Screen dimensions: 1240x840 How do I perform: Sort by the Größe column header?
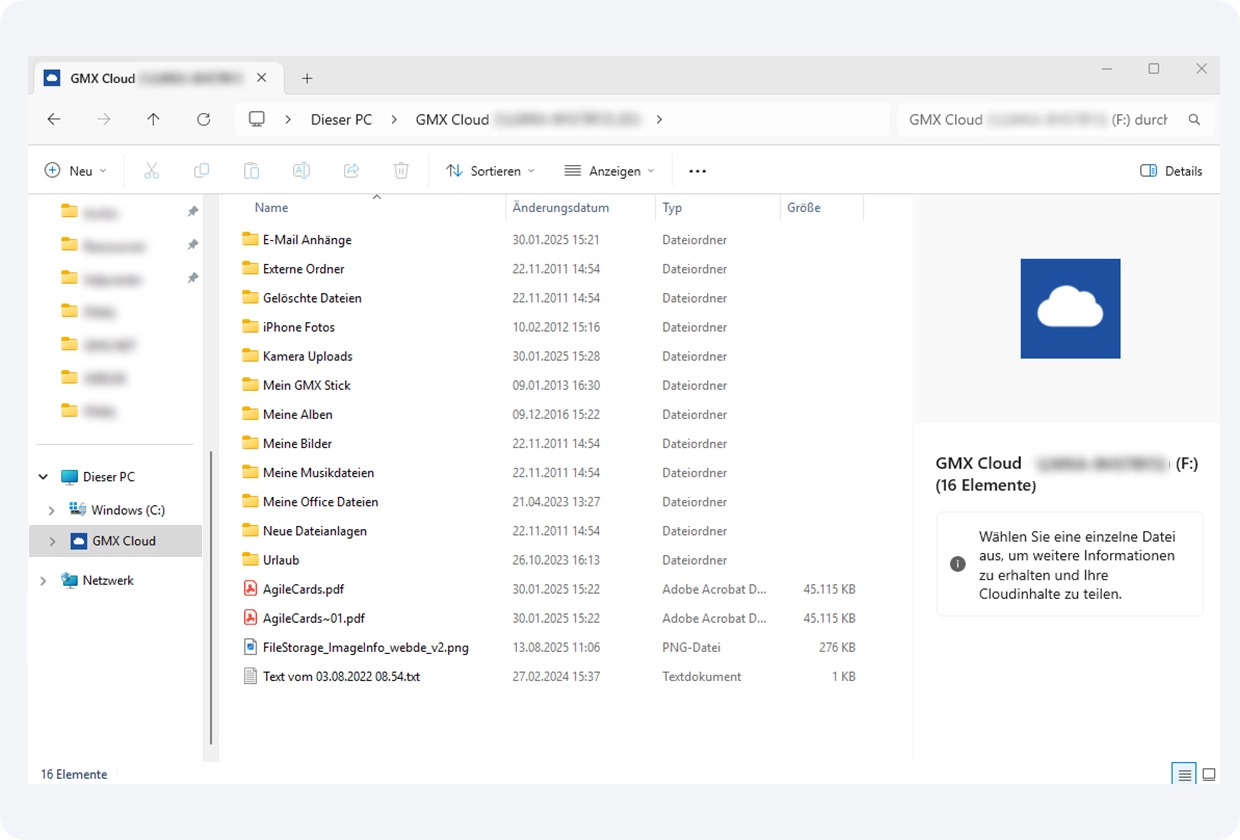tap(803, 208)
